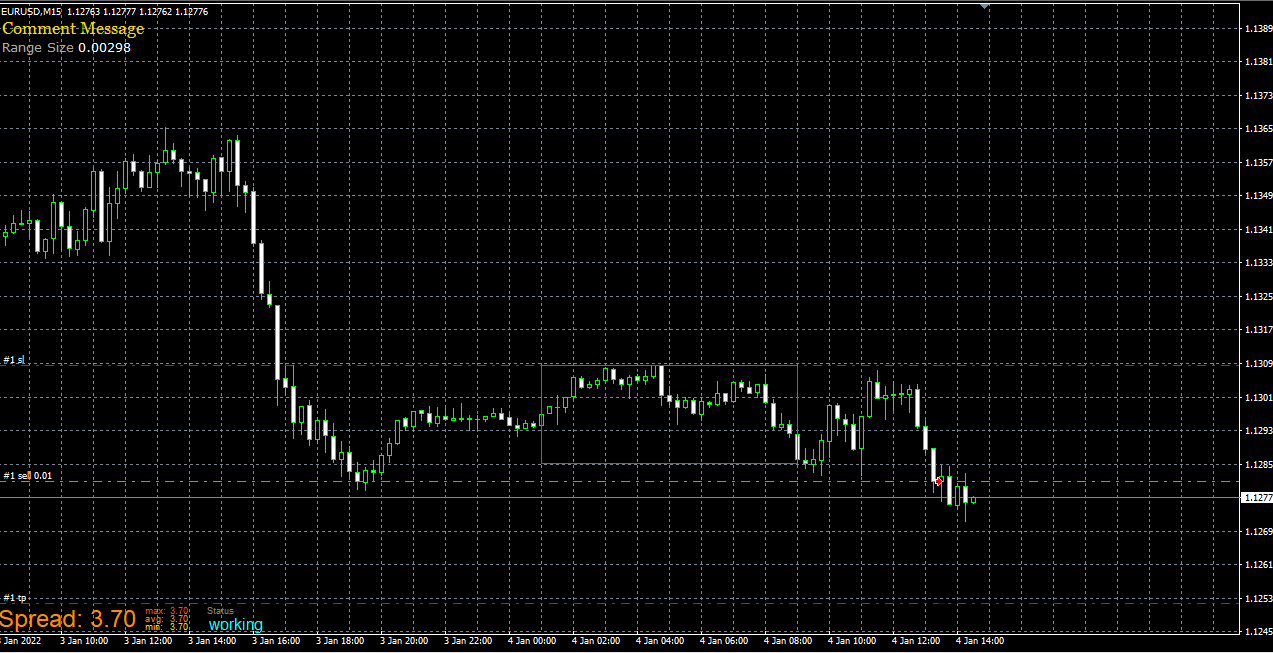Click the orange 'Spread: 3.70' readout
The width and height of the screenshot is (1273, 653).
[68, 619]
